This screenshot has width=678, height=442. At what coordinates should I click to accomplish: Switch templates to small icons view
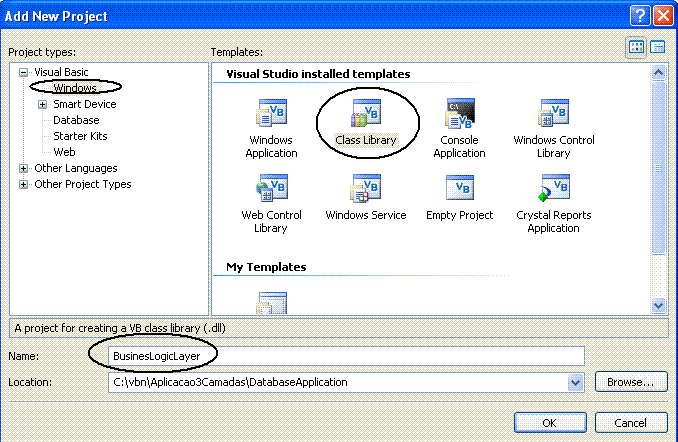click(x=658, y=47)
